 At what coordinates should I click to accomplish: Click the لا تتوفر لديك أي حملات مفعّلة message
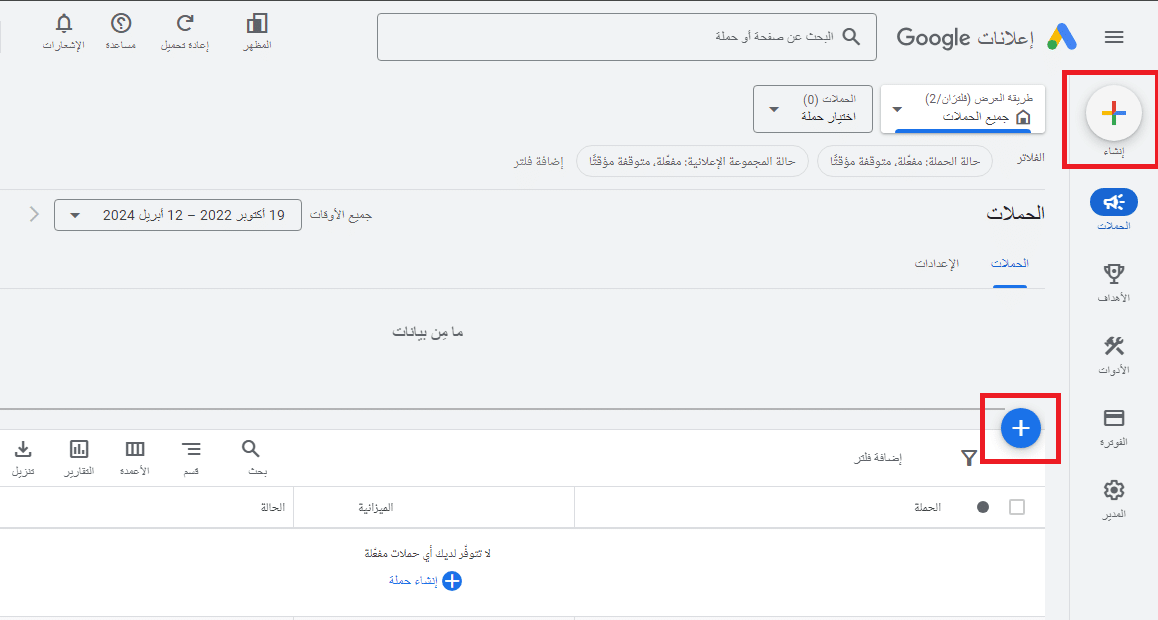tap(427, 553)
